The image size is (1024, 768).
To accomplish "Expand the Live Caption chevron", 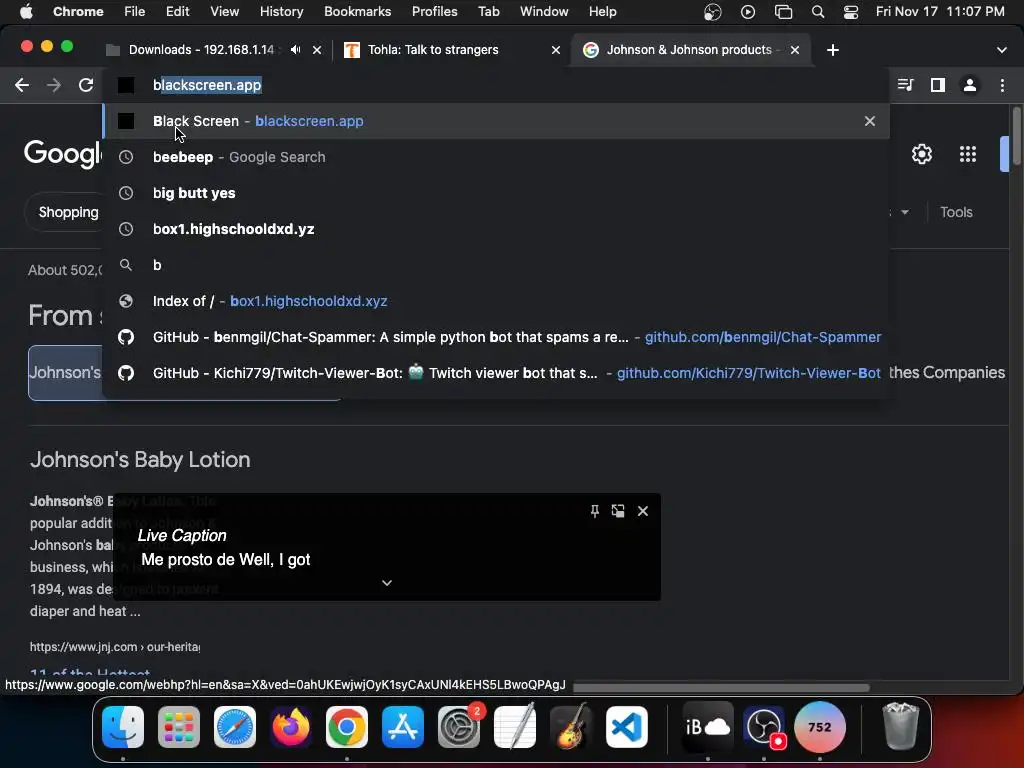I will [387, 583].
